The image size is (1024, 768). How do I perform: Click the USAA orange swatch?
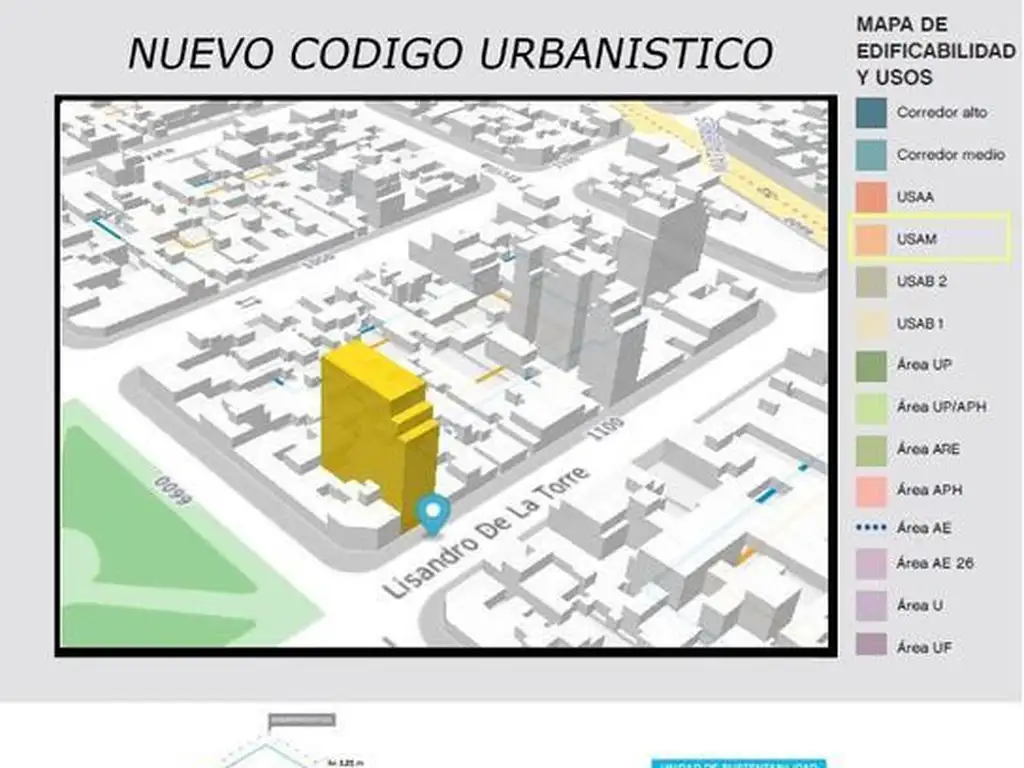point(870,197)
